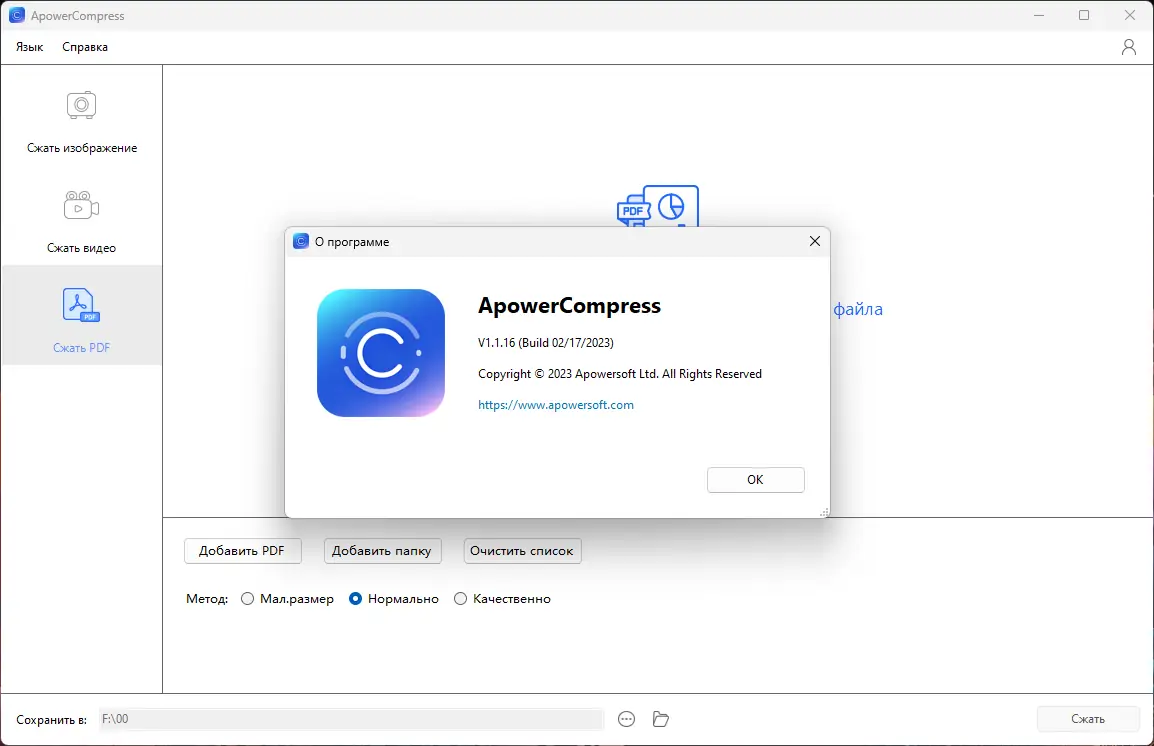
Task: Click the Добавить PDF button
Action: tap(243, 551)
